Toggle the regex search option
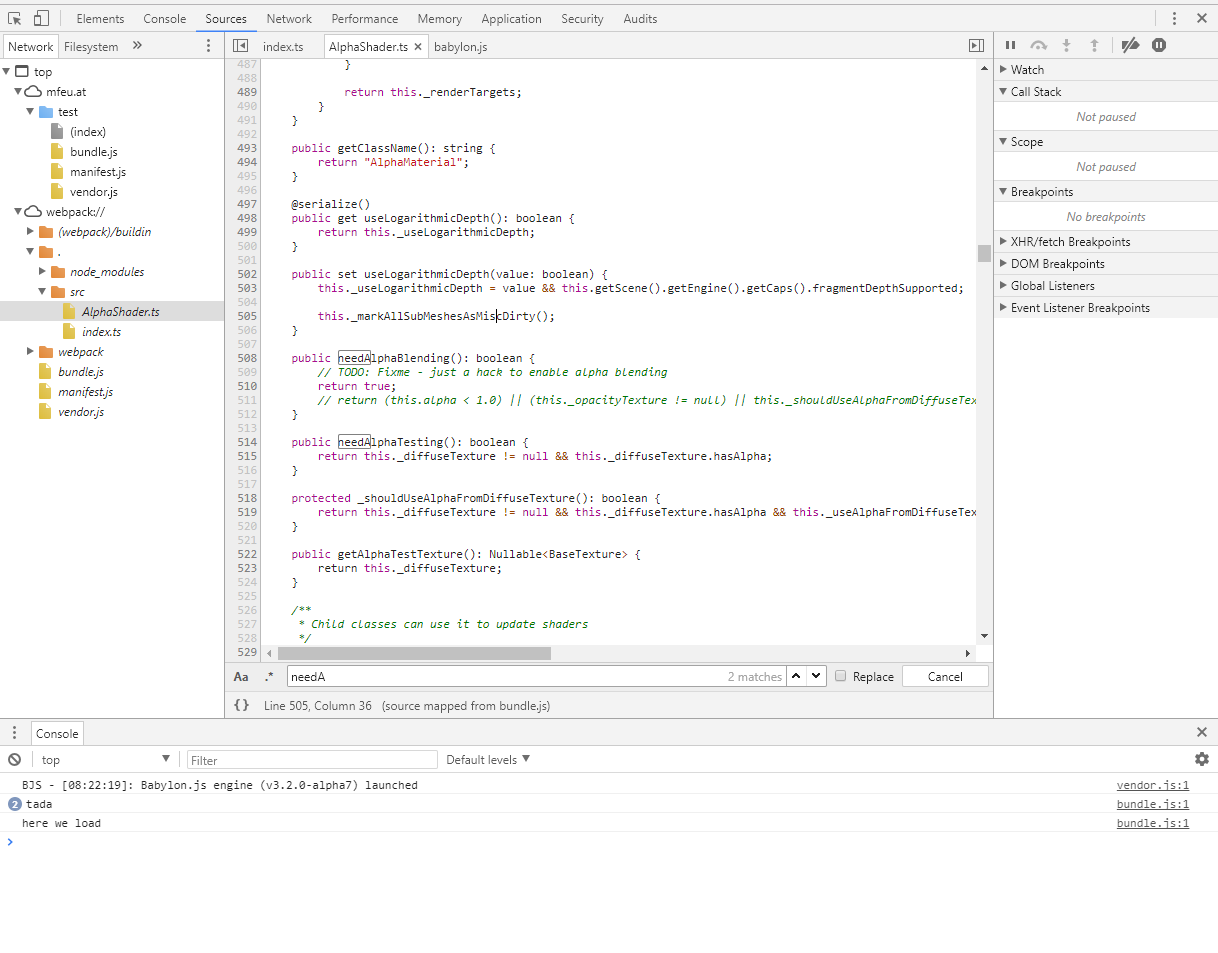The height and width of the screenshot is (953, 1218). point(269,677)
